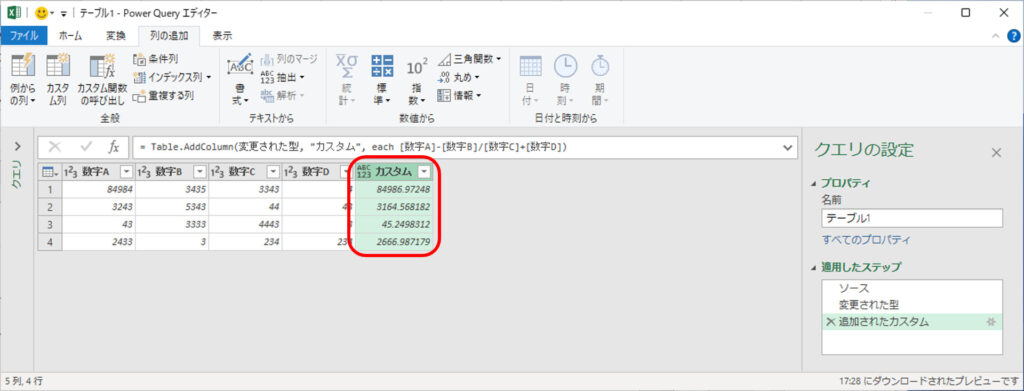Open the Scientific (指数) button
The image size is (1024, 391).
(417, 80)
